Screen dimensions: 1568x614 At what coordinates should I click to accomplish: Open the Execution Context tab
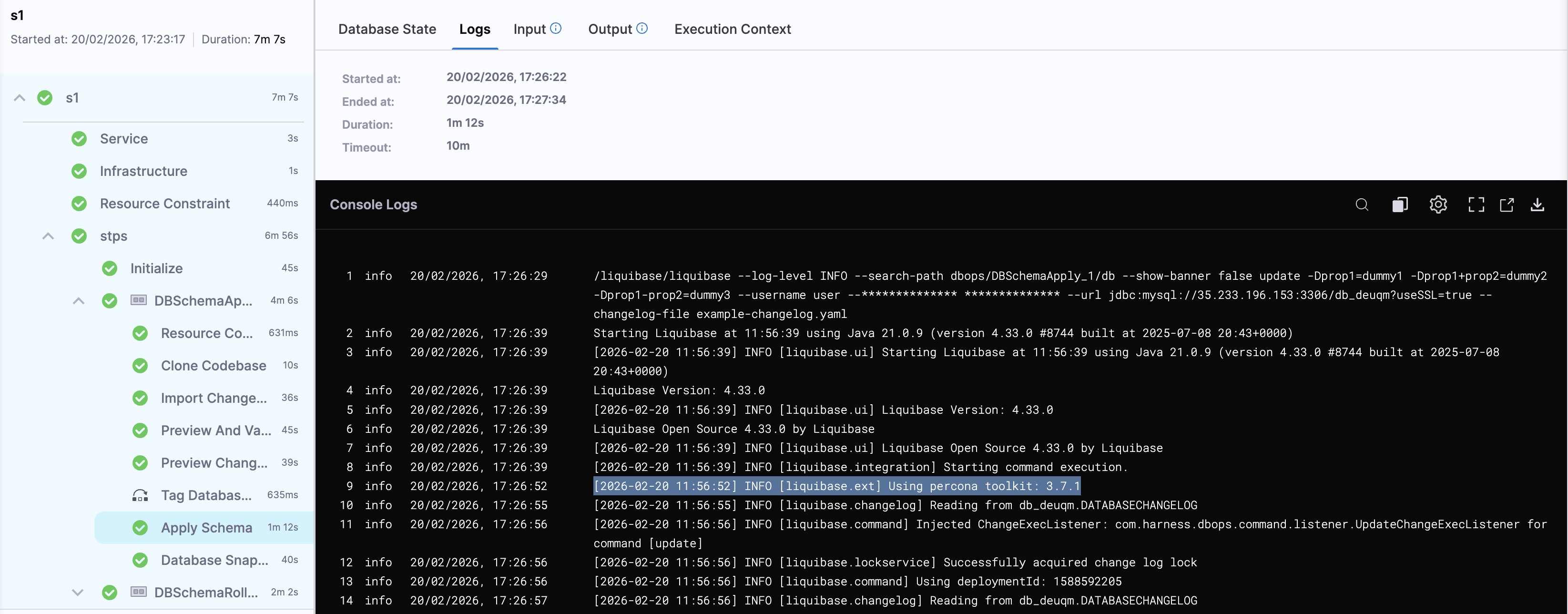pos(732,29)
